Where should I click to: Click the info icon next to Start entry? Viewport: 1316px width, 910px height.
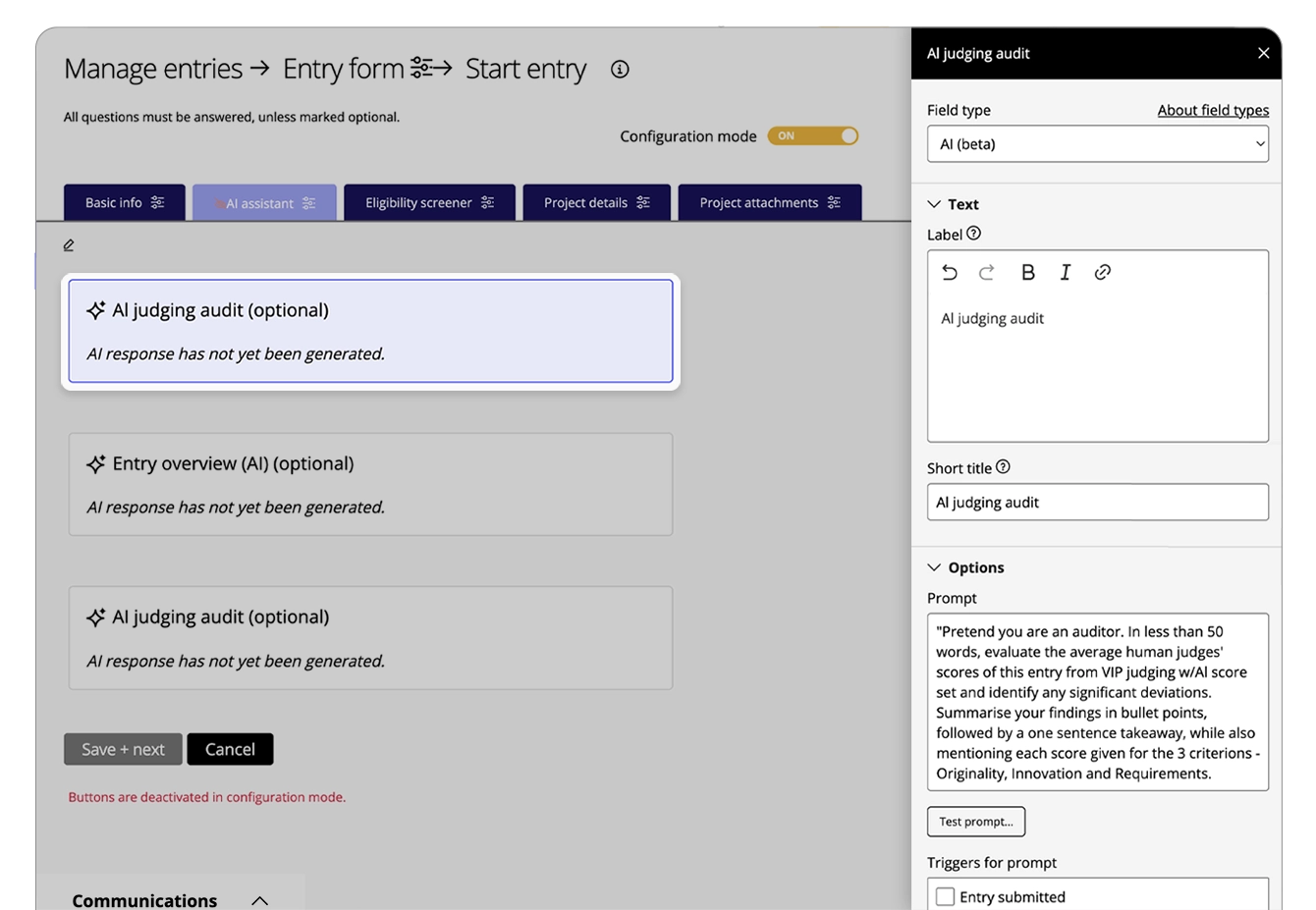click(x=620, y=70)
